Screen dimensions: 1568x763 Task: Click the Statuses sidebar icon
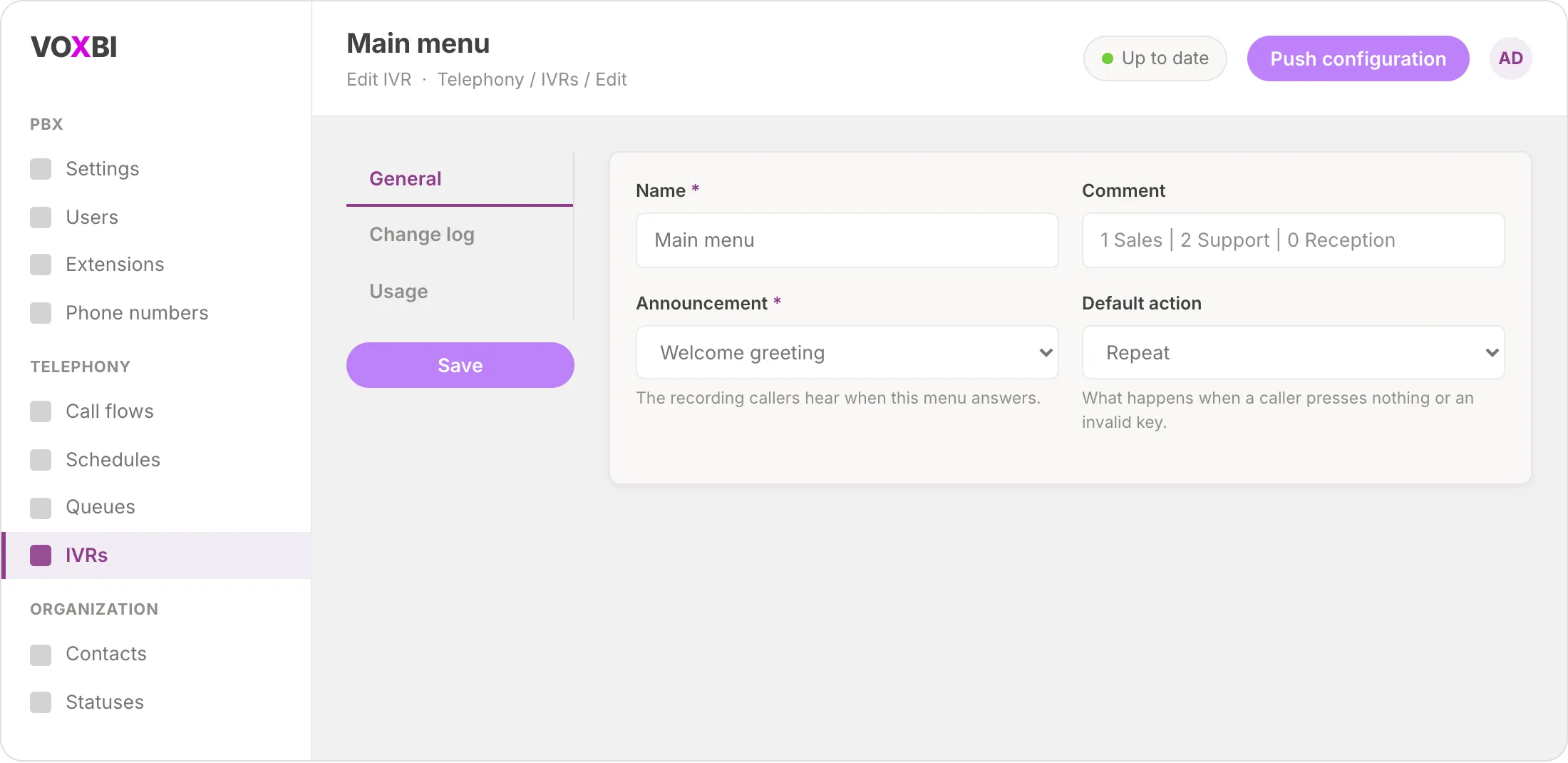click(41, 702)
